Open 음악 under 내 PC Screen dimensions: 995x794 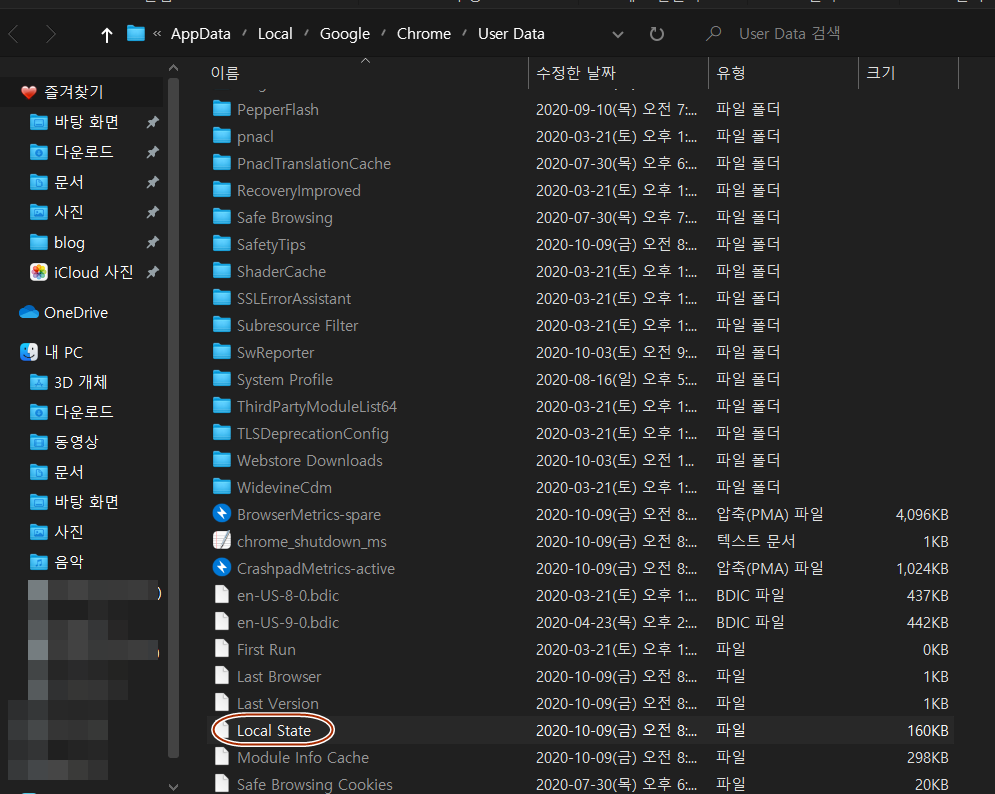pos(69,562)
